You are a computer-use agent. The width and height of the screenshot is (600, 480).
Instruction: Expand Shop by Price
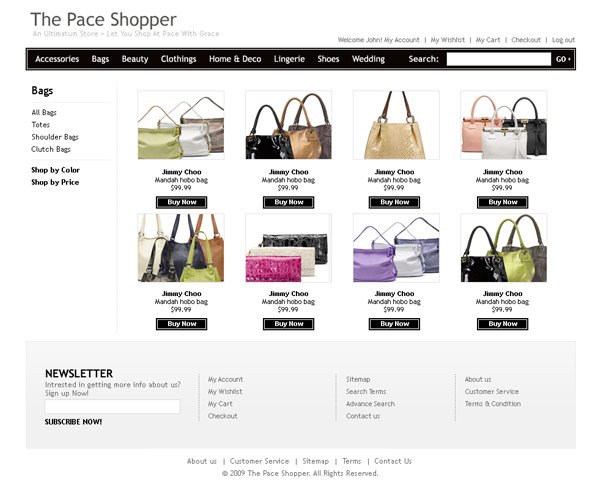pos(55,182)
